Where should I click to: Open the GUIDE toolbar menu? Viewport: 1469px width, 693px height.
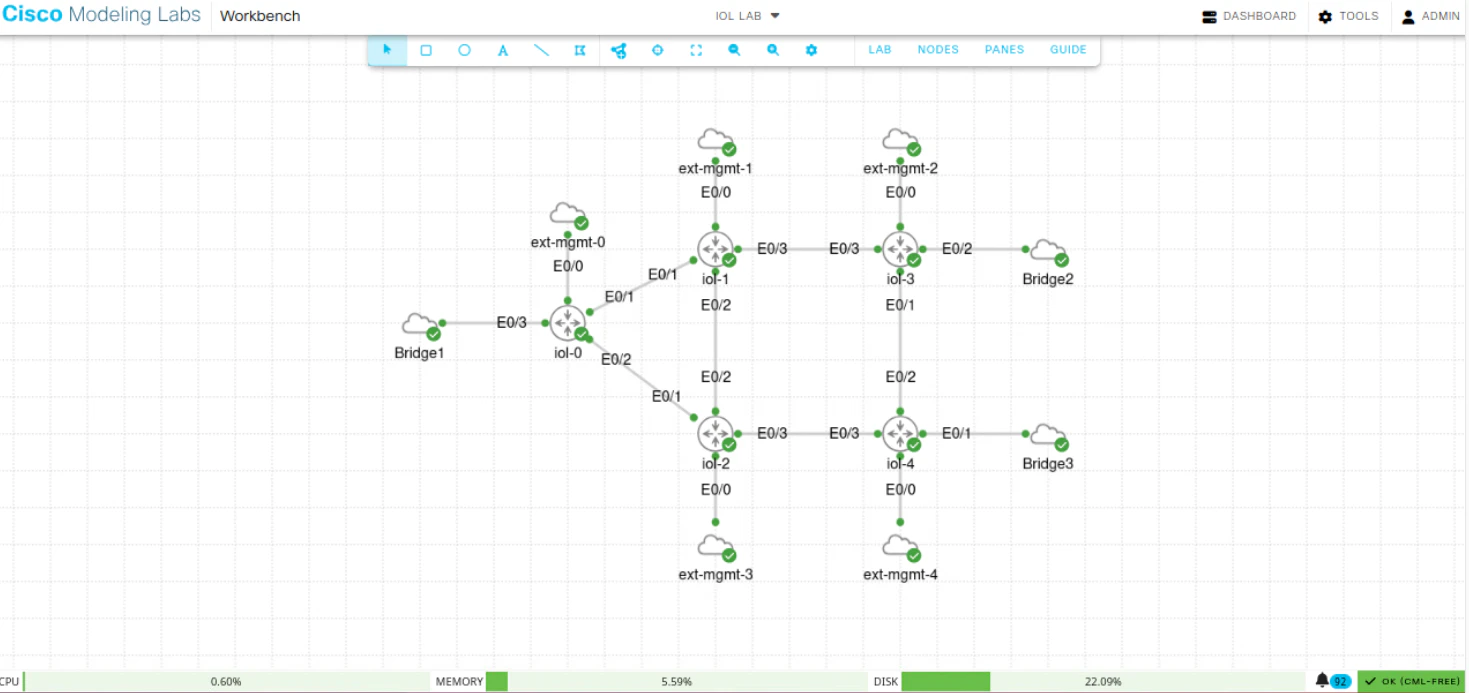1068,50
